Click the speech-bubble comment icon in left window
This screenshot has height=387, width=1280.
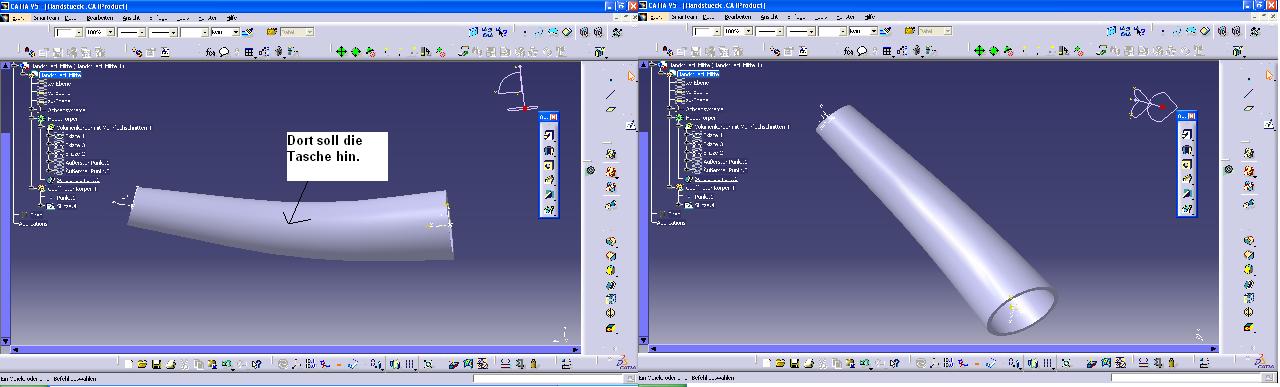[x=224, y=51]
